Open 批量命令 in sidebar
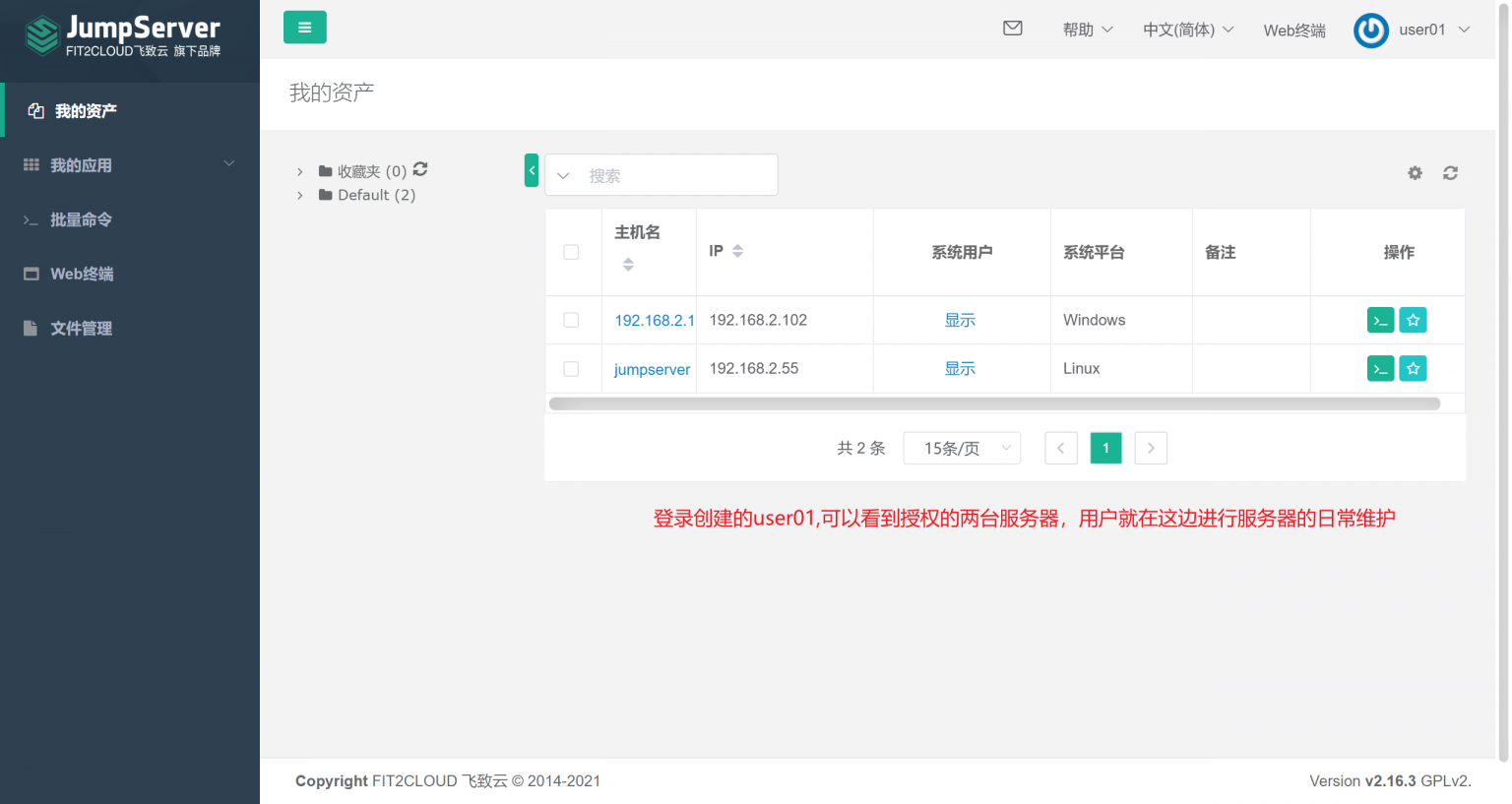The image size is (1512, 804). point(130,218)
